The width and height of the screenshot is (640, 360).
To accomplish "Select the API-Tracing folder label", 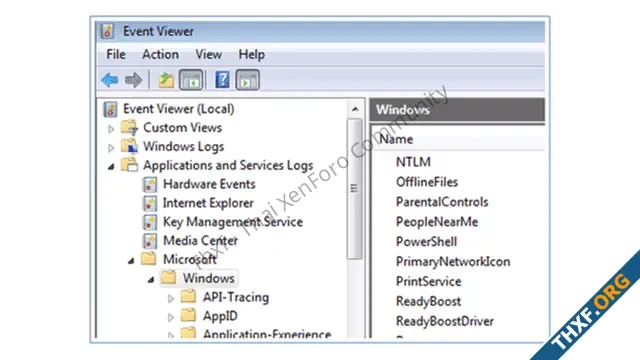I will (x=236, y=297).
